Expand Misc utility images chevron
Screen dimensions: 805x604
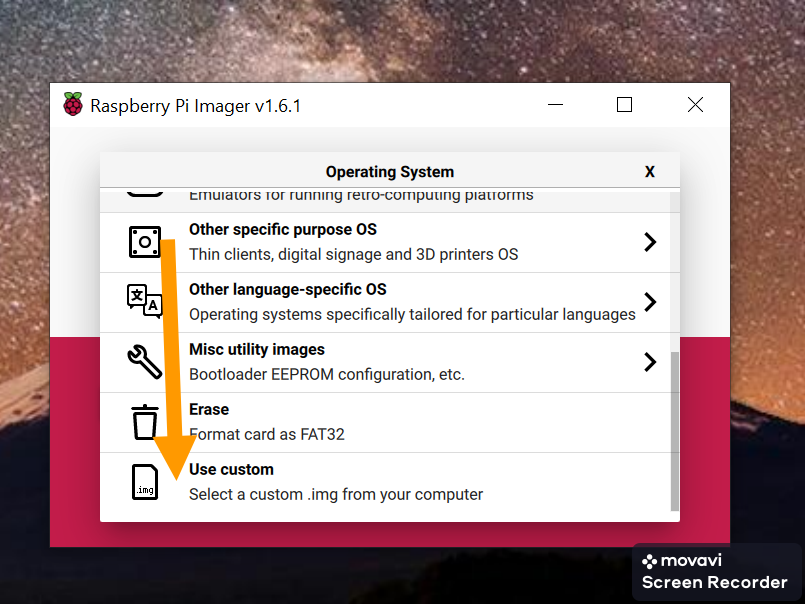(x=650, y=362)
